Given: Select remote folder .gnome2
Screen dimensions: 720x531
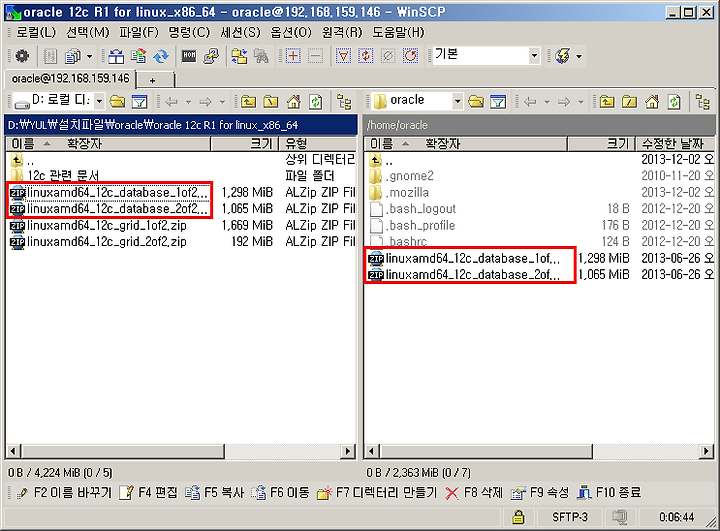Looking at the screenshot, I should pos(401,175).
